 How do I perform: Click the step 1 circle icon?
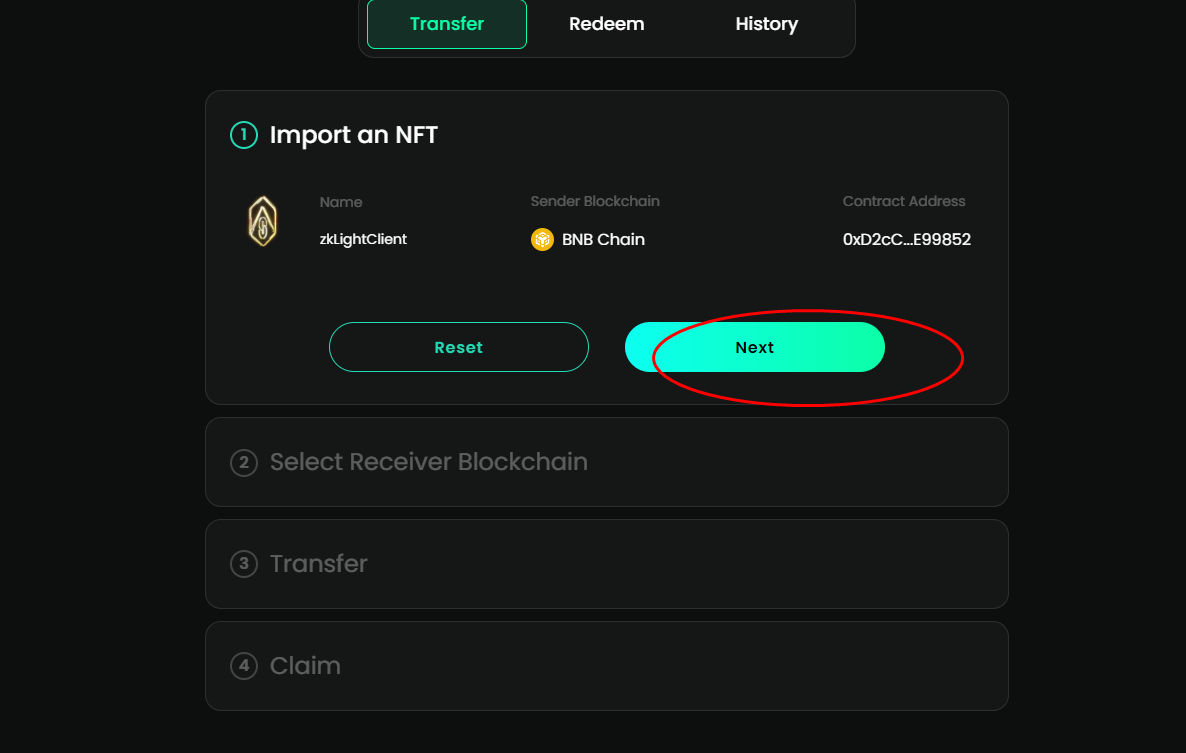coord(244,135)
